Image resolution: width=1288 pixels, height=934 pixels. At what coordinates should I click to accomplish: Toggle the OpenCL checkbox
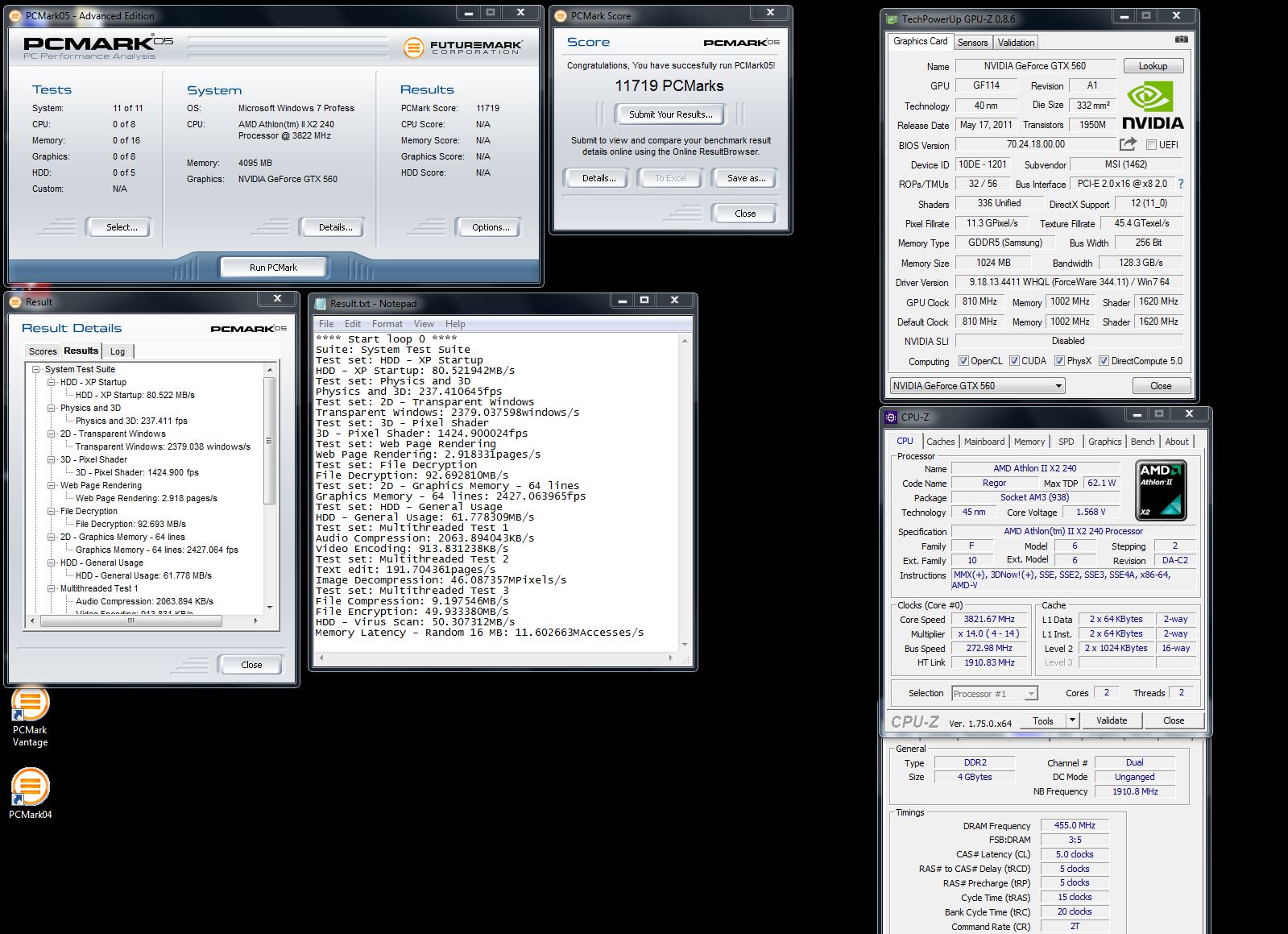pos(963,361)
